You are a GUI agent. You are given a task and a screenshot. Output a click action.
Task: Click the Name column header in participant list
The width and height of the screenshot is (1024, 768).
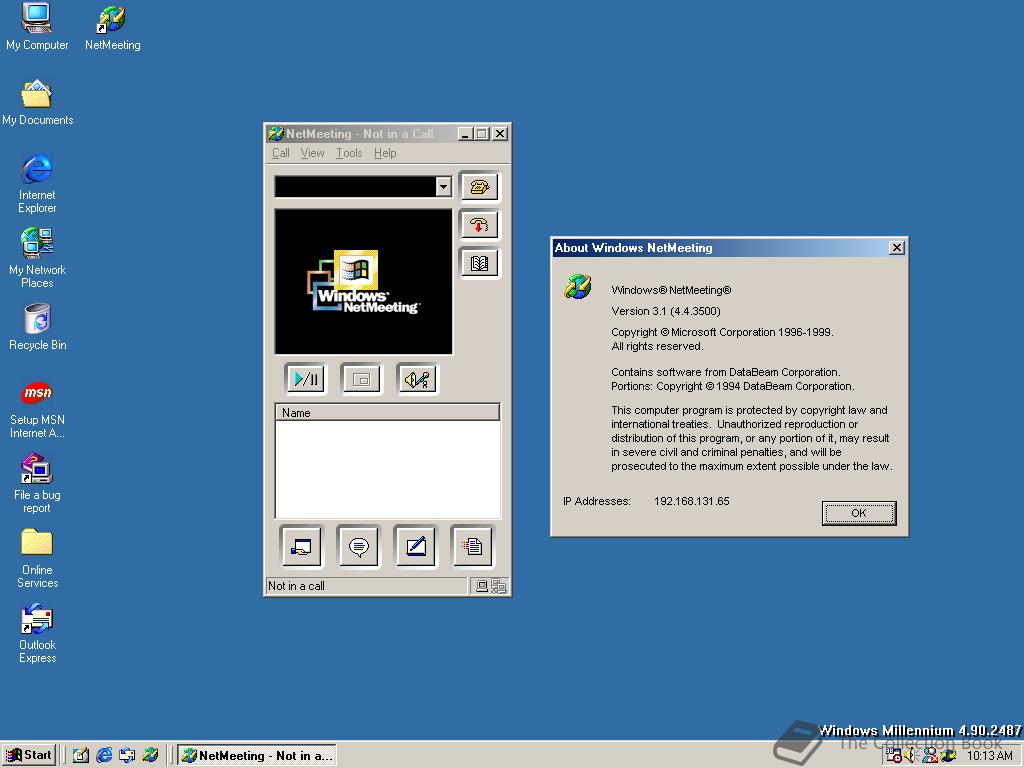pos(387,413)
